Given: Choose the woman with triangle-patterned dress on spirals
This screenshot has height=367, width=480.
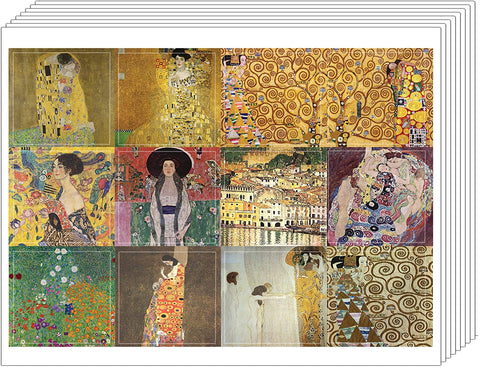Looking at the screenshot, I should [x=380, y=296].
